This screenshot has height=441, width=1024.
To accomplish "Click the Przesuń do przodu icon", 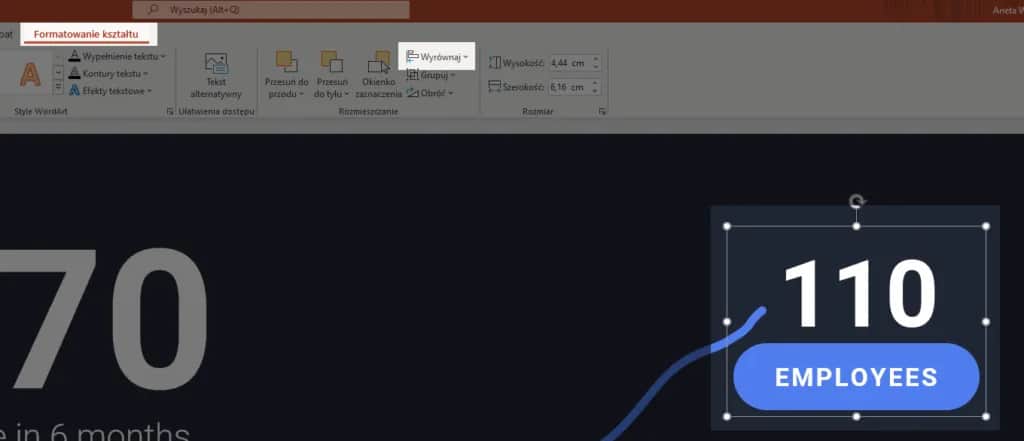I will [286, 61].
